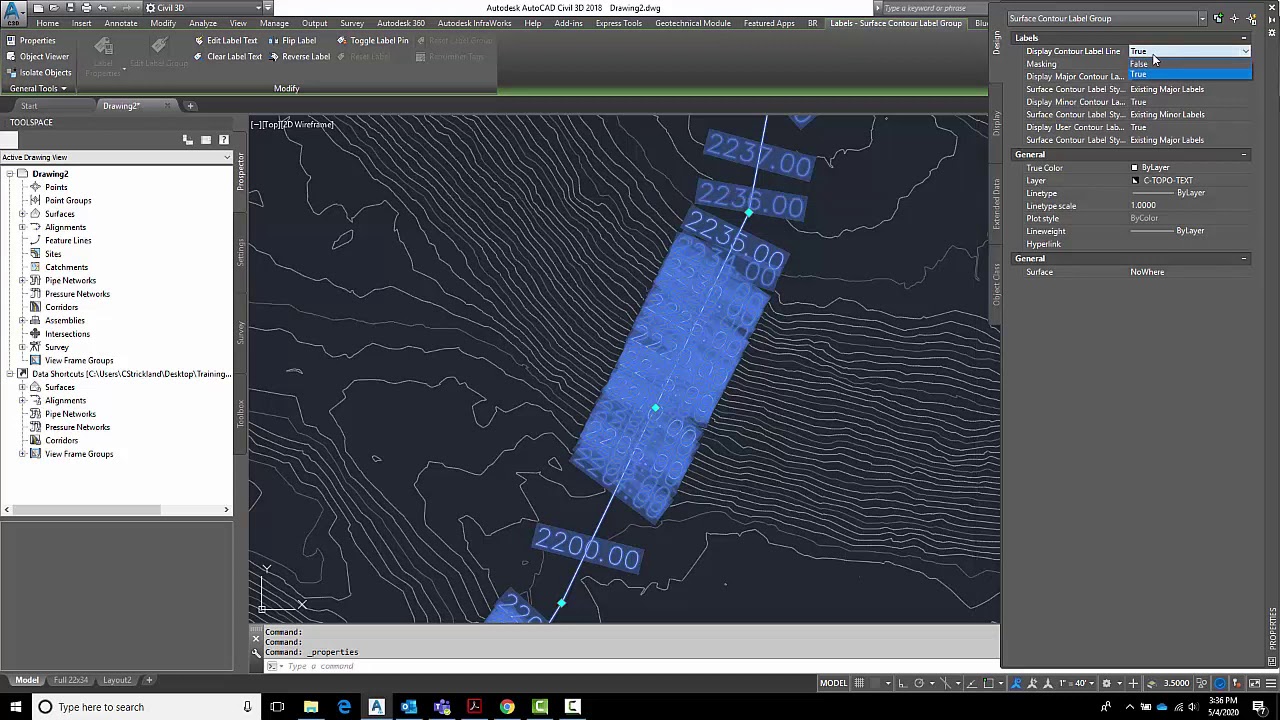Click Select Objects crosshair icon in Properties palette
The height and width of the screenshot is (720, 1280).
1235,19
